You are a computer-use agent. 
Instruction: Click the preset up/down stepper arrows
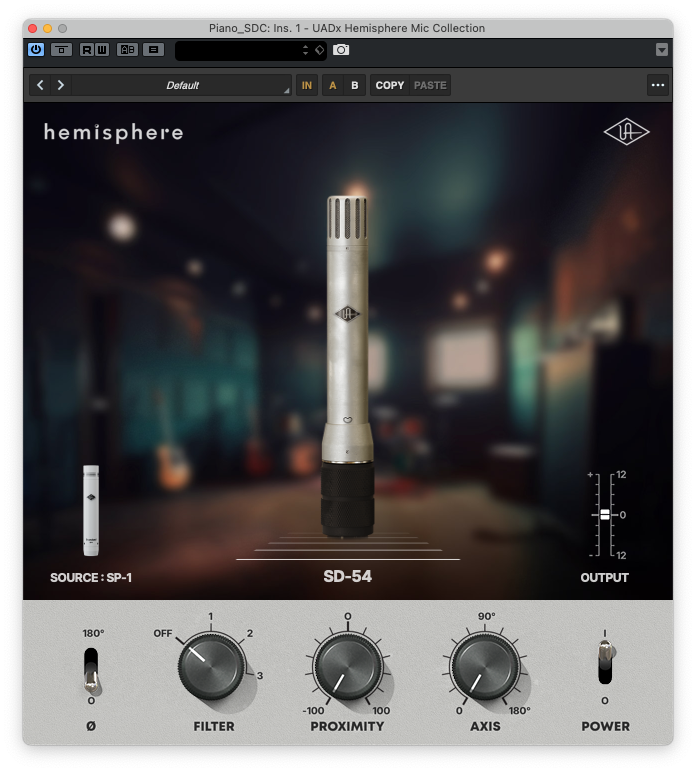click(305, 50)
